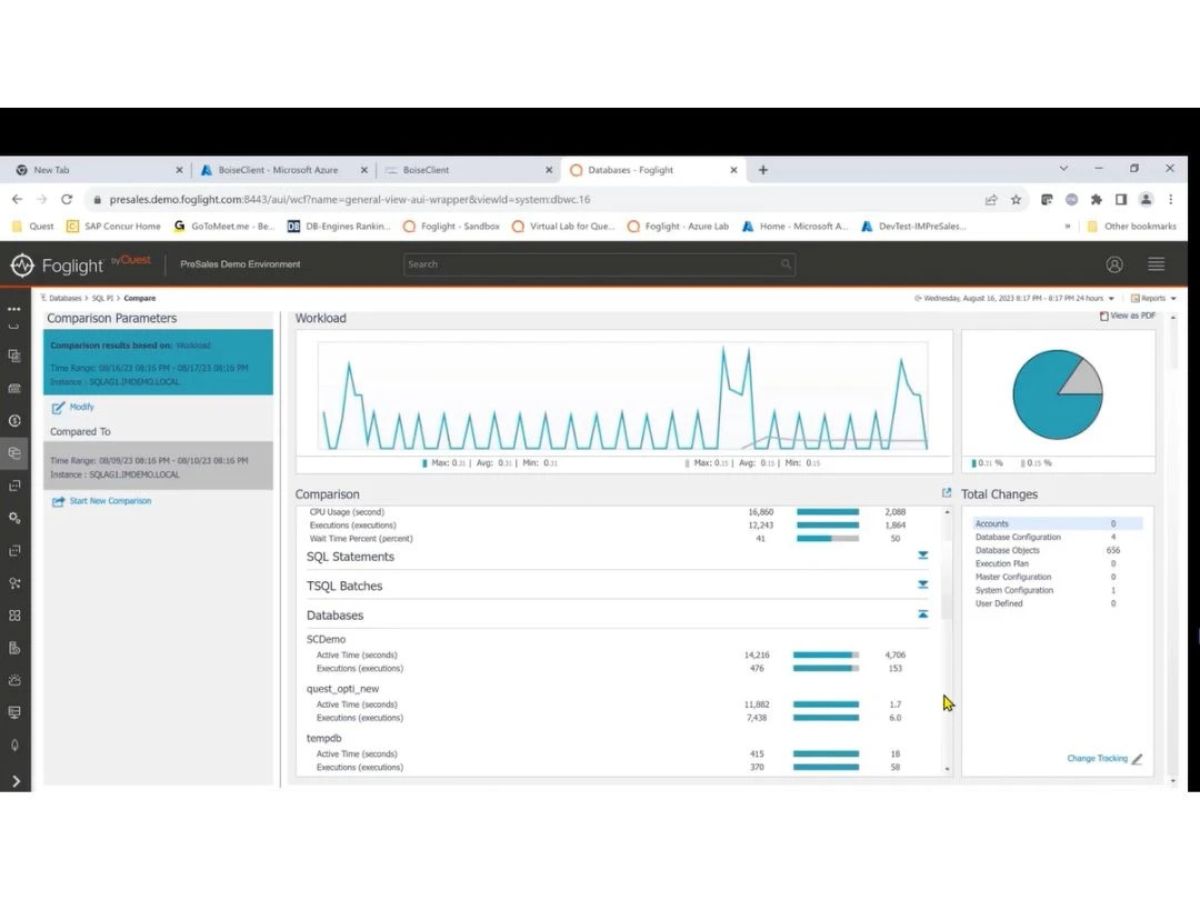Click the View as PDF icon
This screenshot has height=900, width=1200.
pos(1104,316)
